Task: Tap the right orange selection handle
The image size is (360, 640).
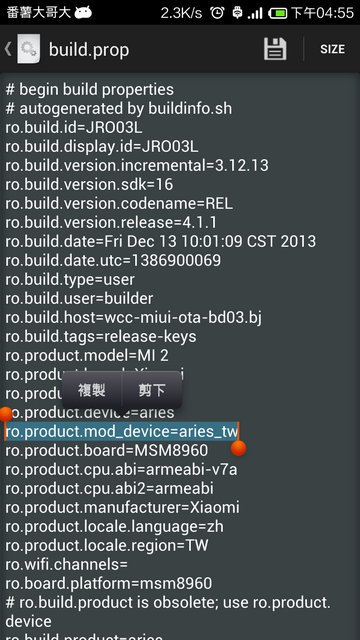Action: pyautogui.click(x=238, y=448)
